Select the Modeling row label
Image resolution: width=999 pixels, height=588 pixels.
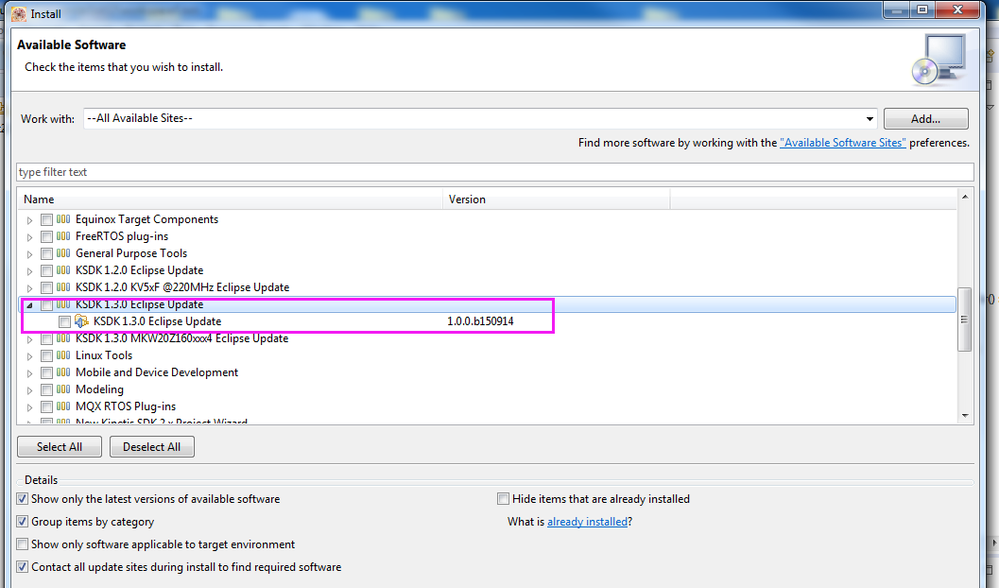click(x=99, y=389)
